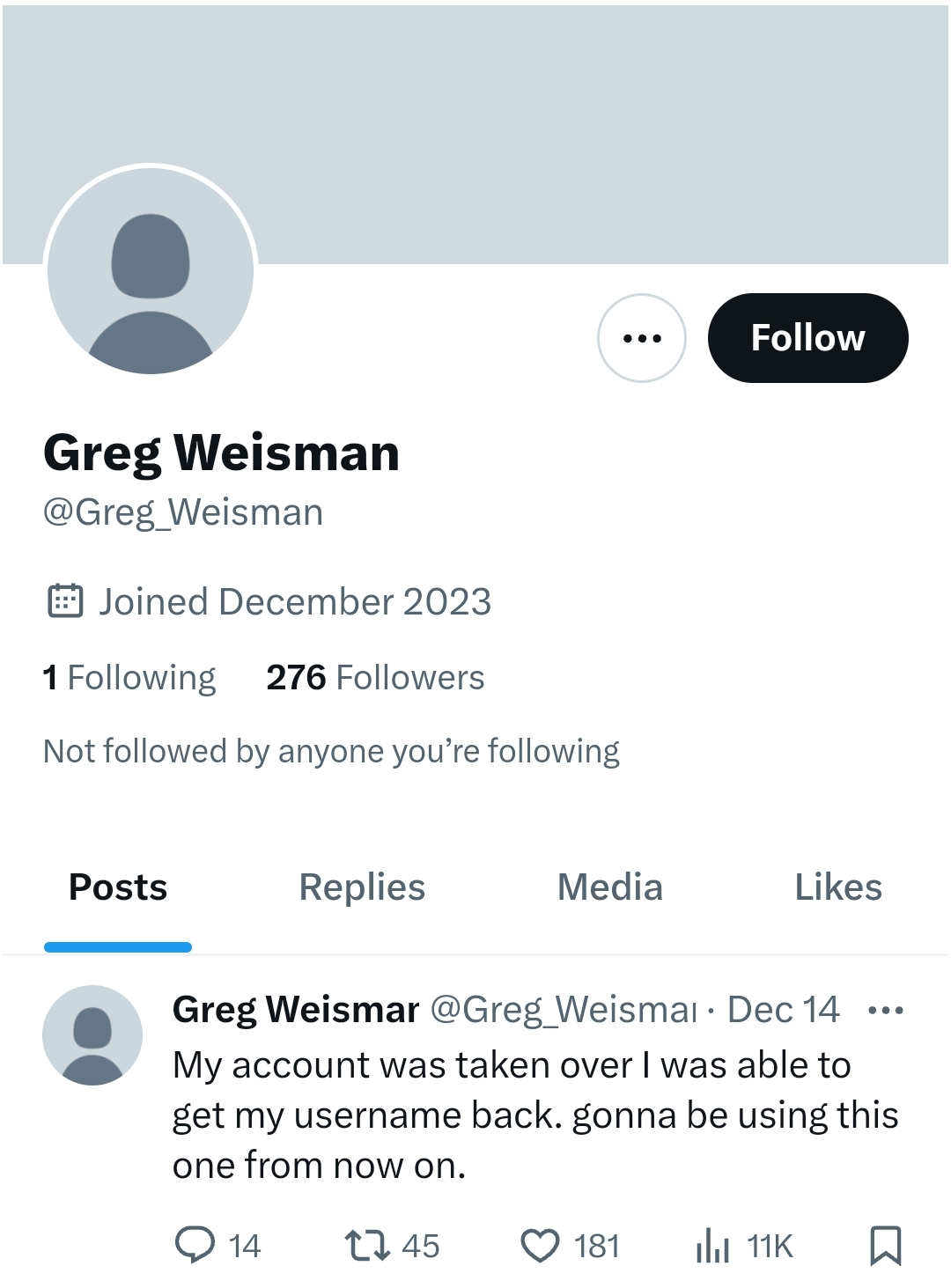Click the Dec 14 post timestamp
The height and width of the screenshot is (1288, 951).
(783, 1010)
